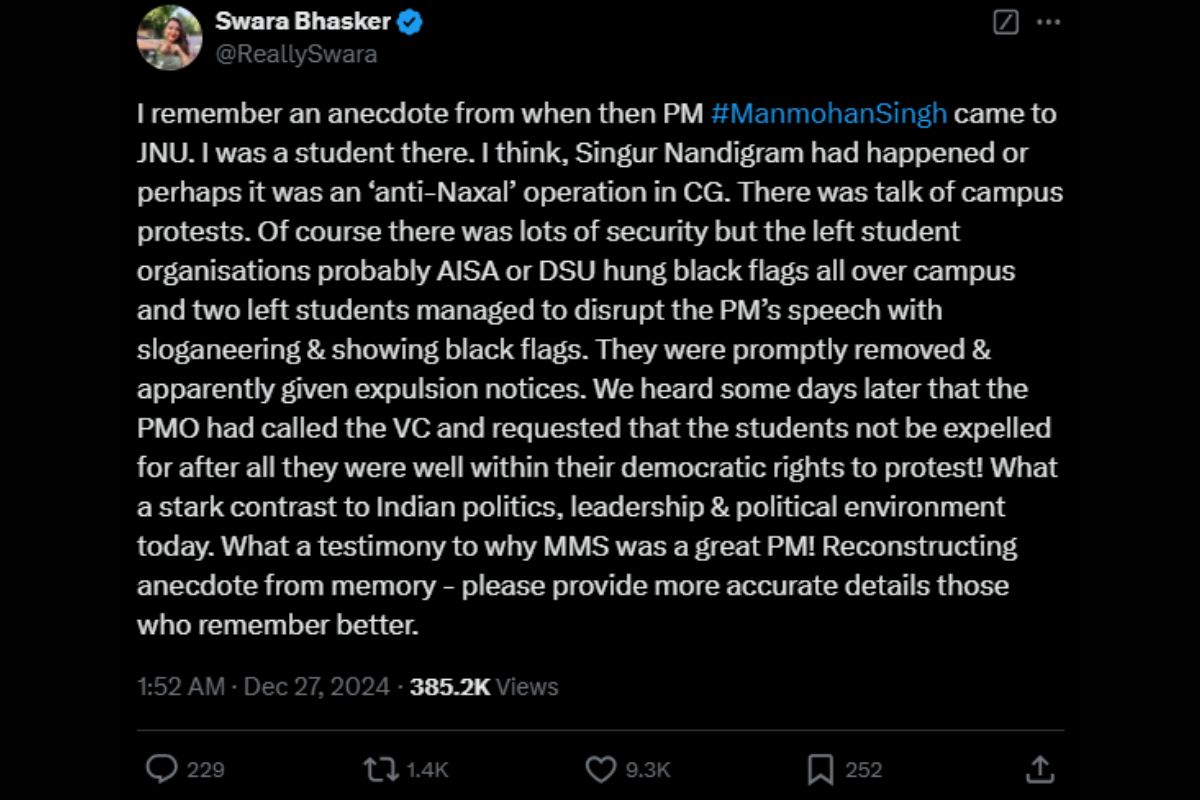
Task: Click the 229 replies count
Action: pos(206,769)
